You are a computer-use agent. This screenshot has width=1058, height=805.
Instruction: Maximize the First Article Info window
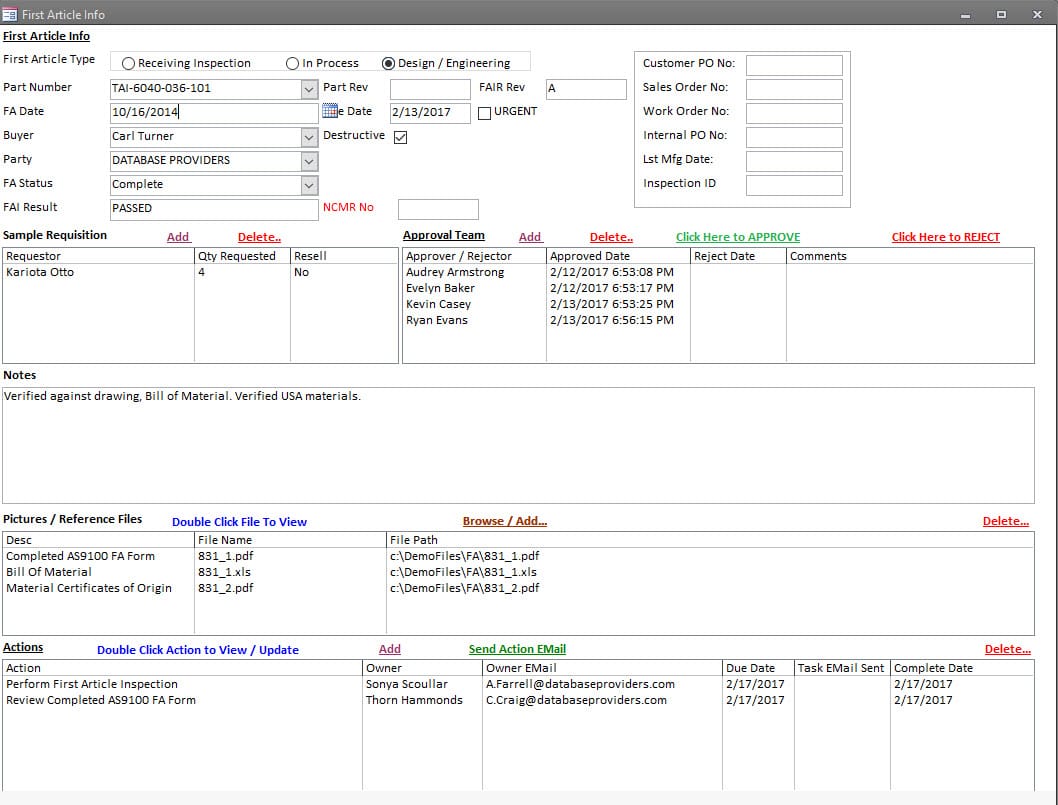pos(1001,14)
